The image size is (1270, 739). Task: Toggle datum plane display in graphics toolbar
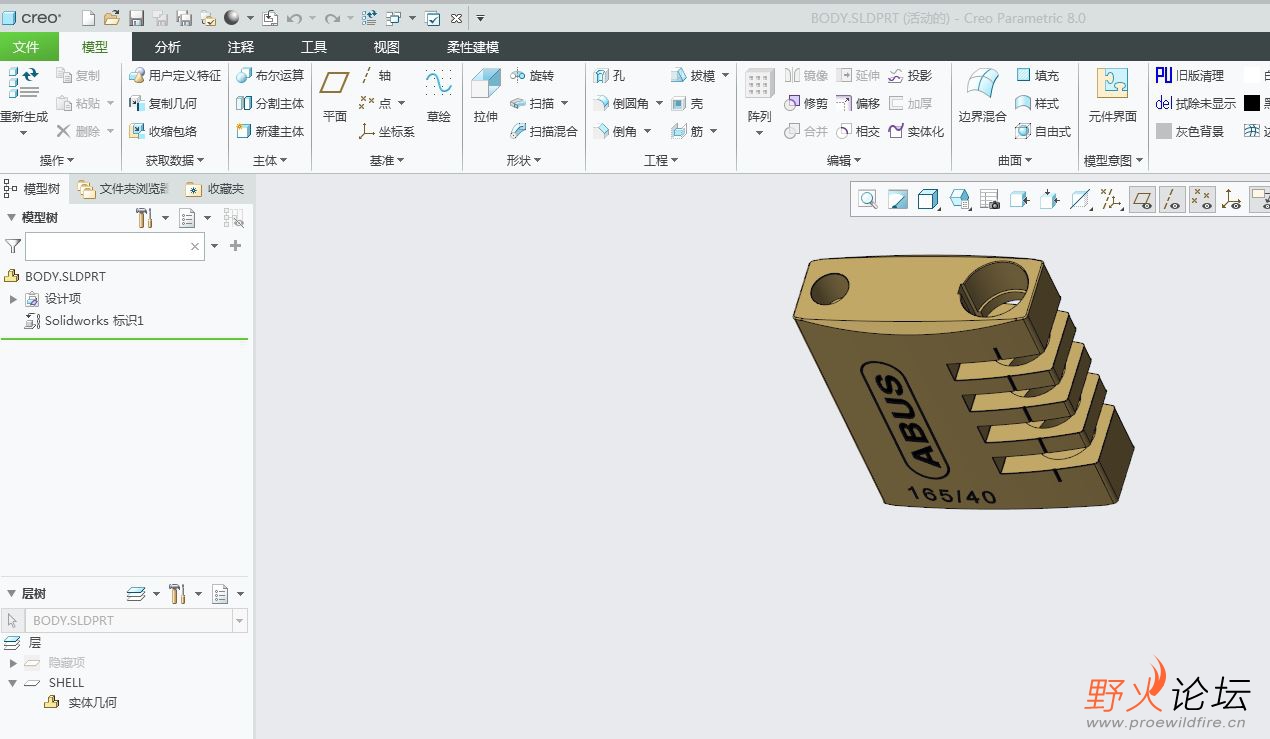1142,199
